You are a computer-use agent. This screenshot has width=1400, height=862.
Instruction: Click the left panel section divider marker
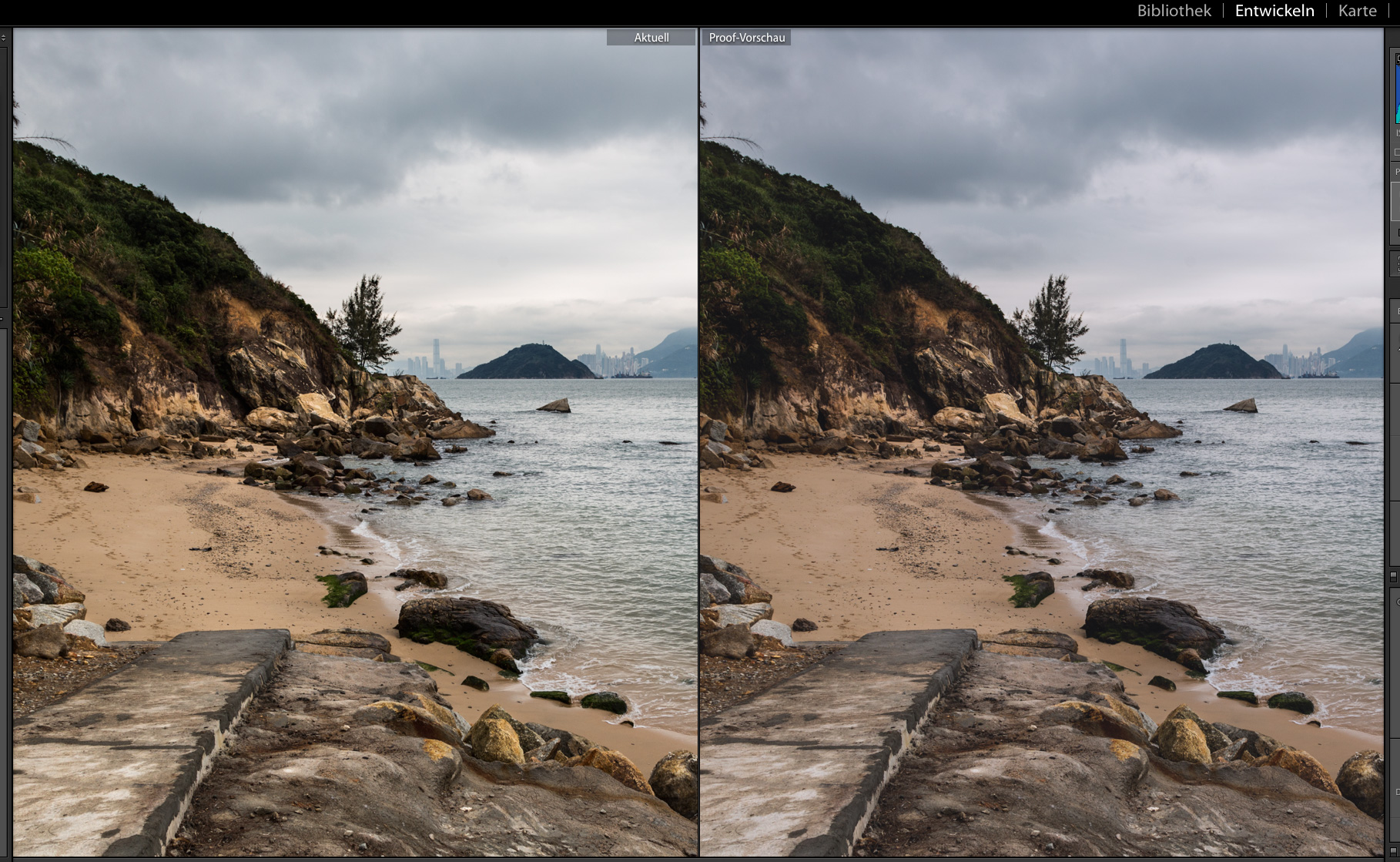click(x=3, y=318)
